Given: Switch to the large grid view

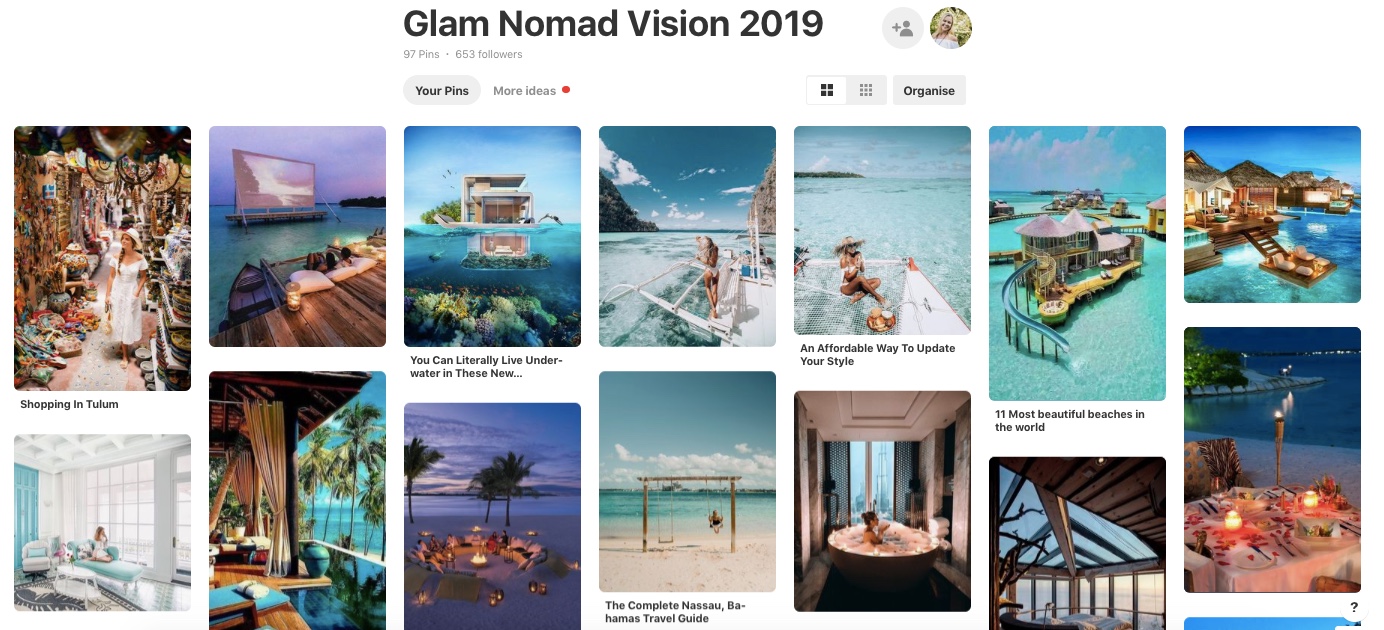Looking at the screenshot, I should click(x=827, y=90).
